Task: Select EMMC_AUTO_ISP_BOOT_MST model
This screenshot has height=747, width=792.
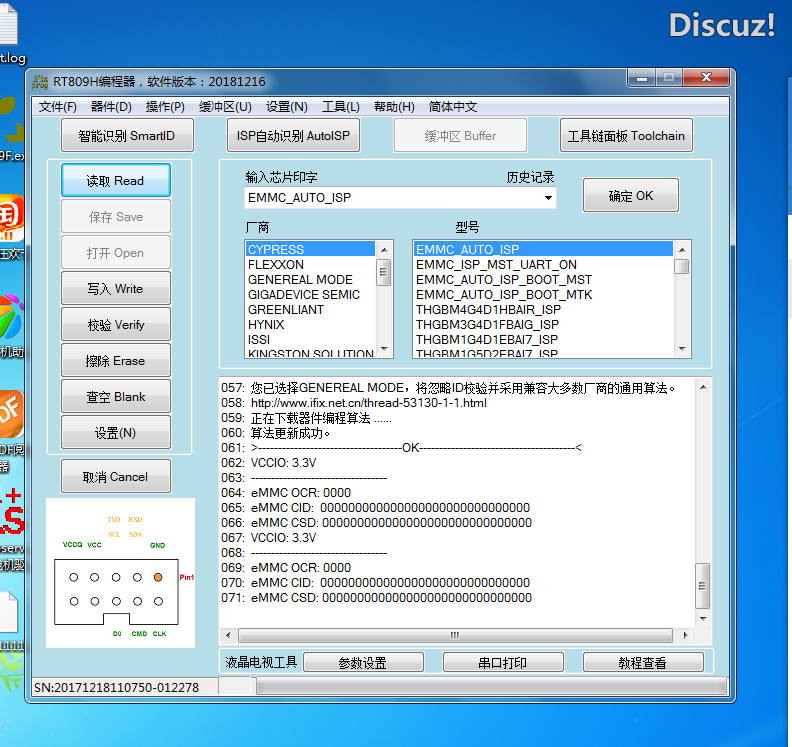Action: point(543,279)
